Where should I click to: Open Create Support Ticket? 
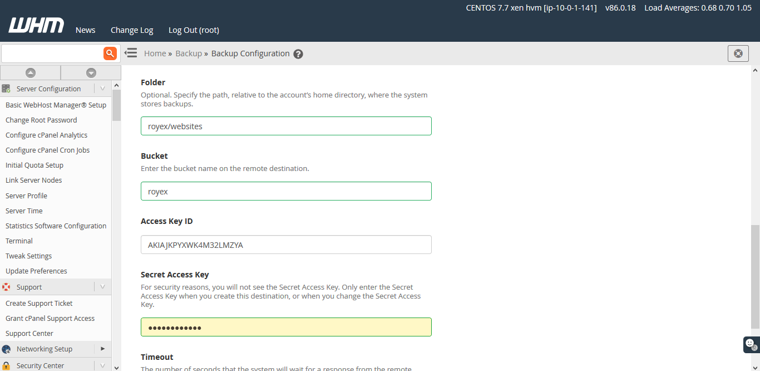point(39,303)
